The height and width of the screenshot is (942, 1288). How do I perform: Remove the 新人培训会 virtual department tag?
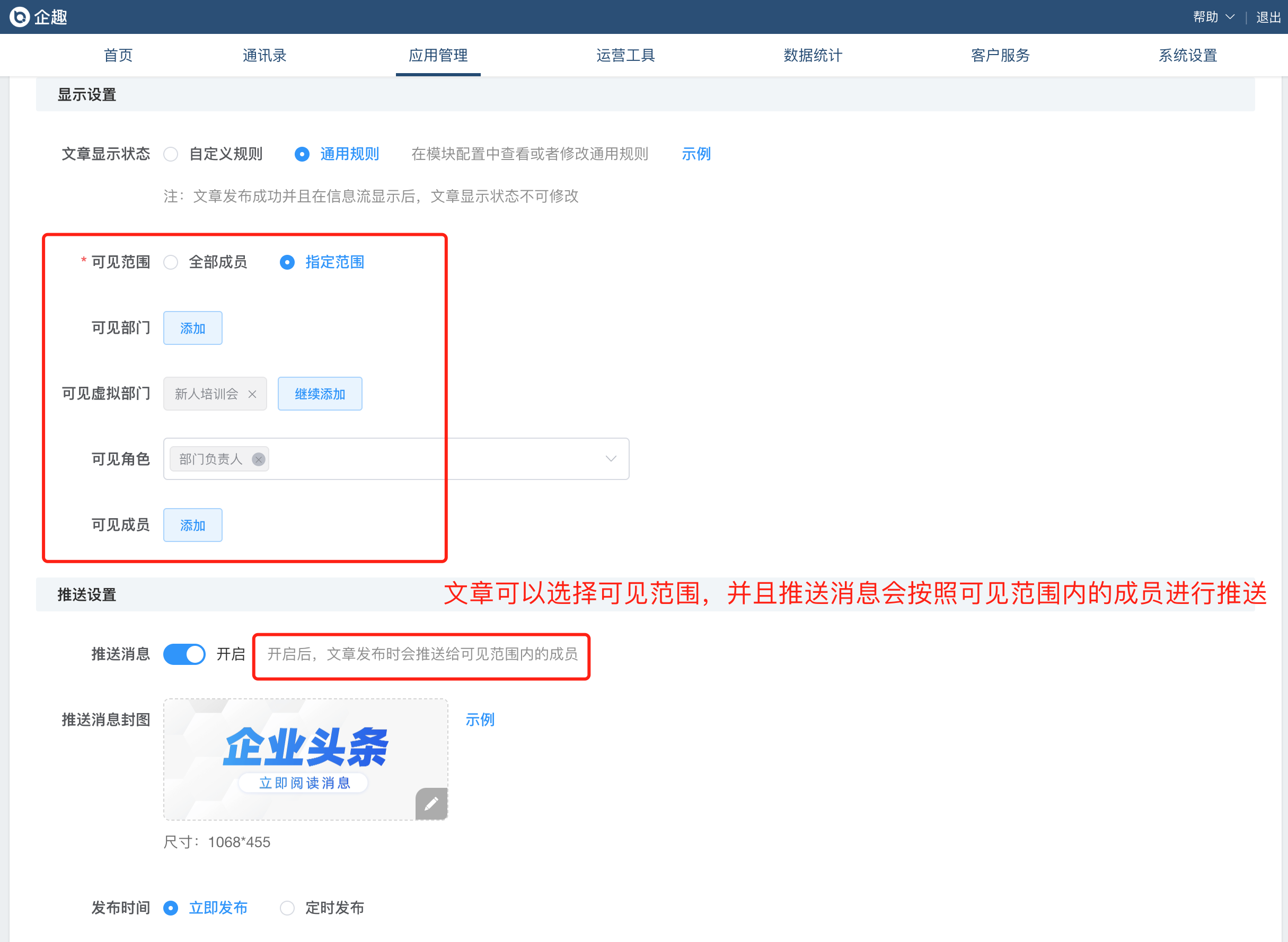pos(252,394)
